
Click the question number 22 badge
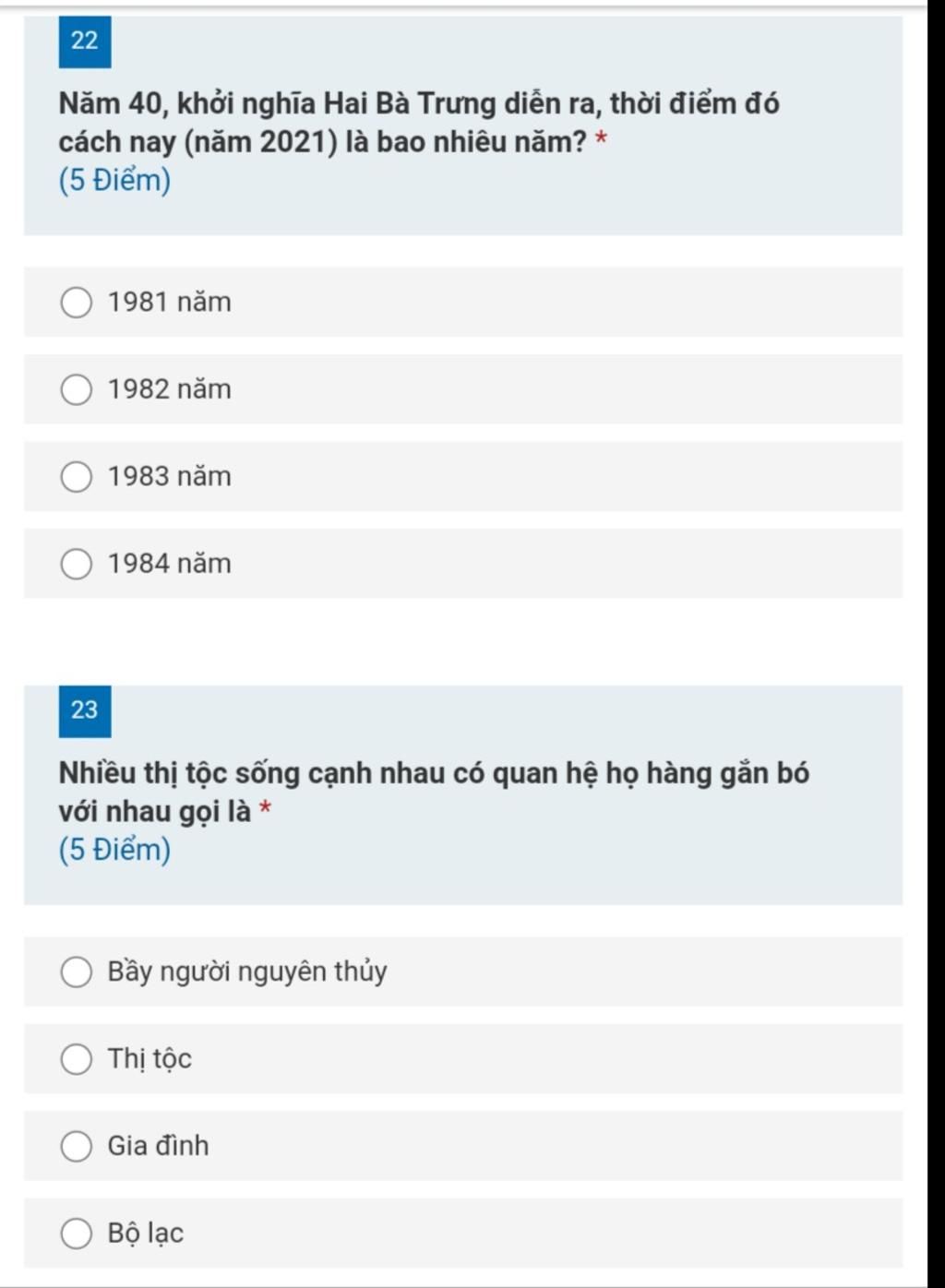(85, 42)
